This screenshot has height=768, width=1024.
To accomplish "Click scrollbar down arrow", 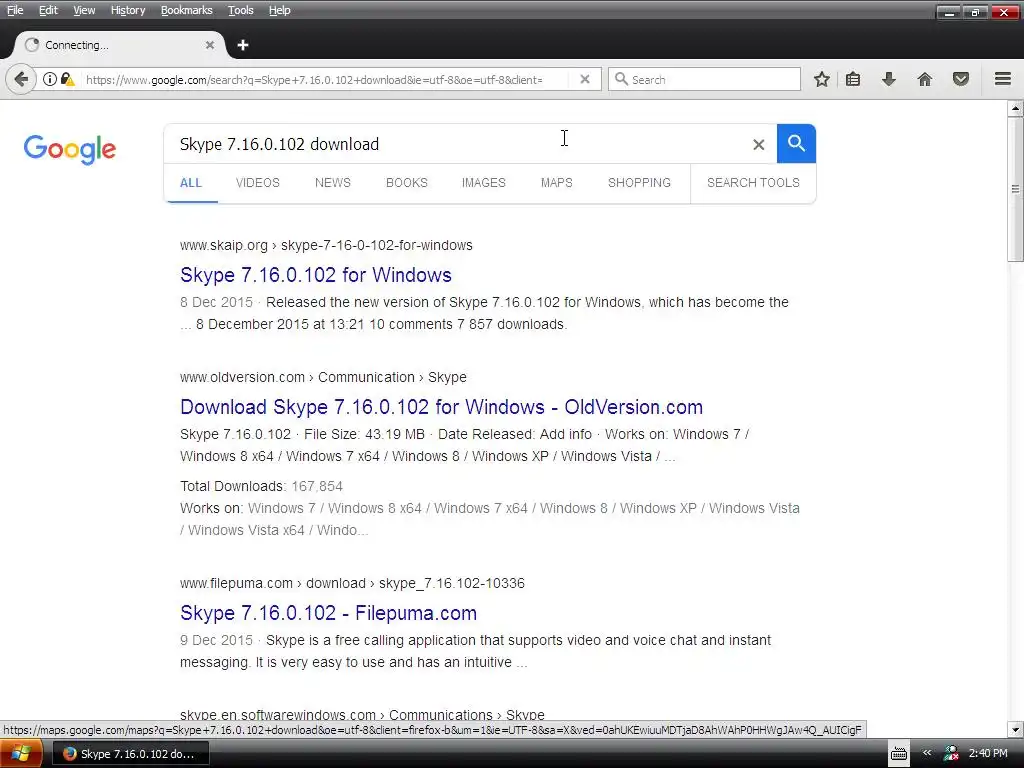I will [1015, 729].
